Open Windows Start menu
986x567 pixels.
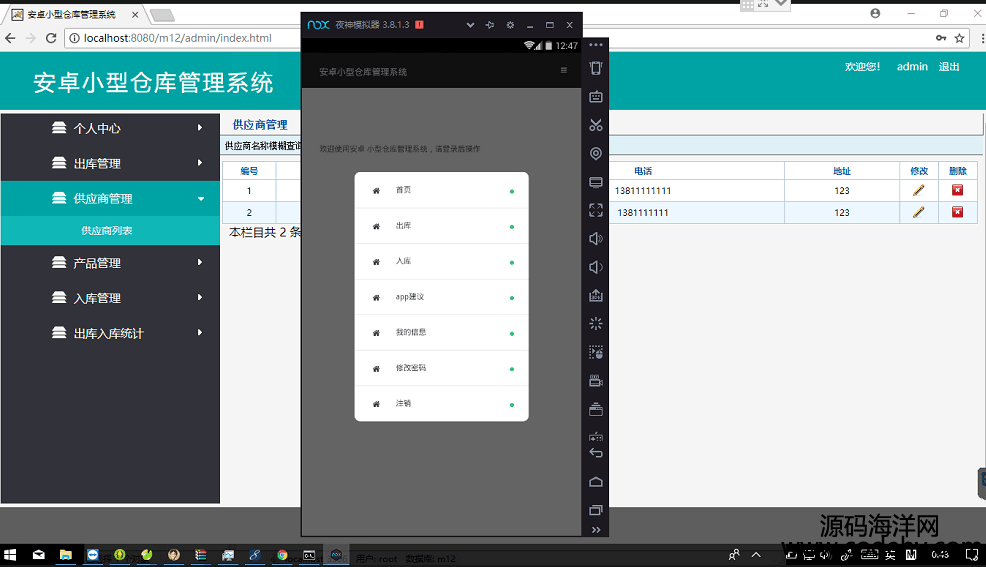coord(10,554)
